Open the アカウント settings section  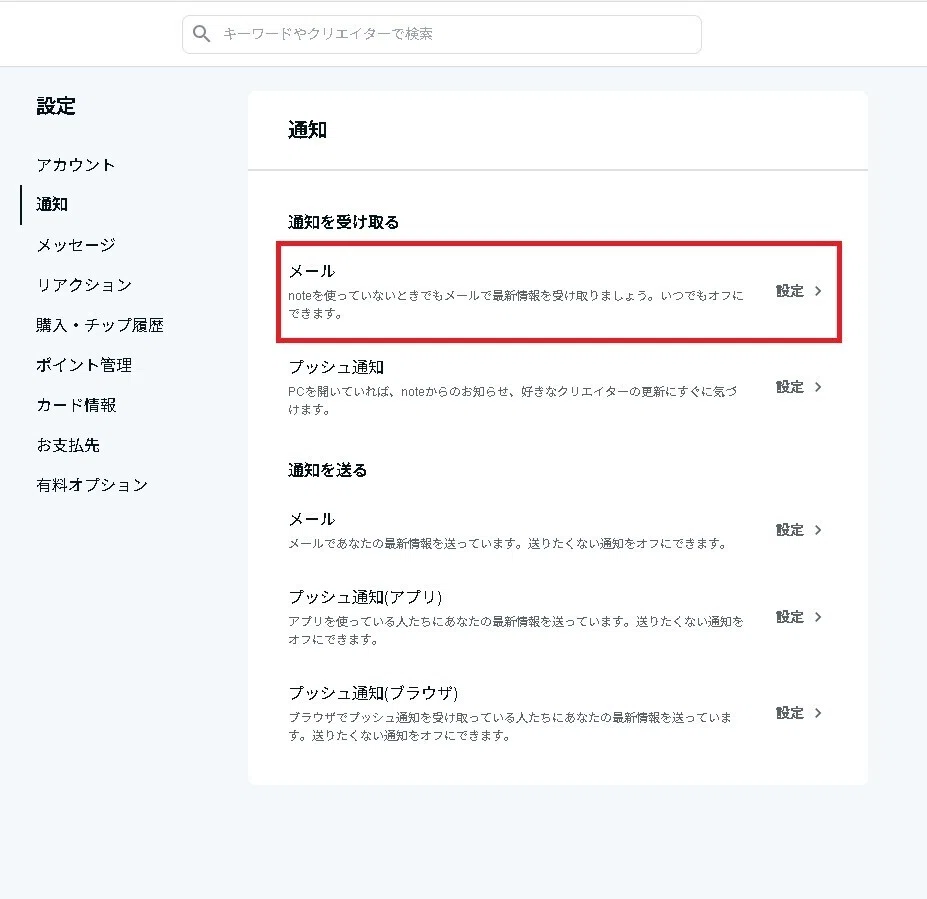pos(76,165)
